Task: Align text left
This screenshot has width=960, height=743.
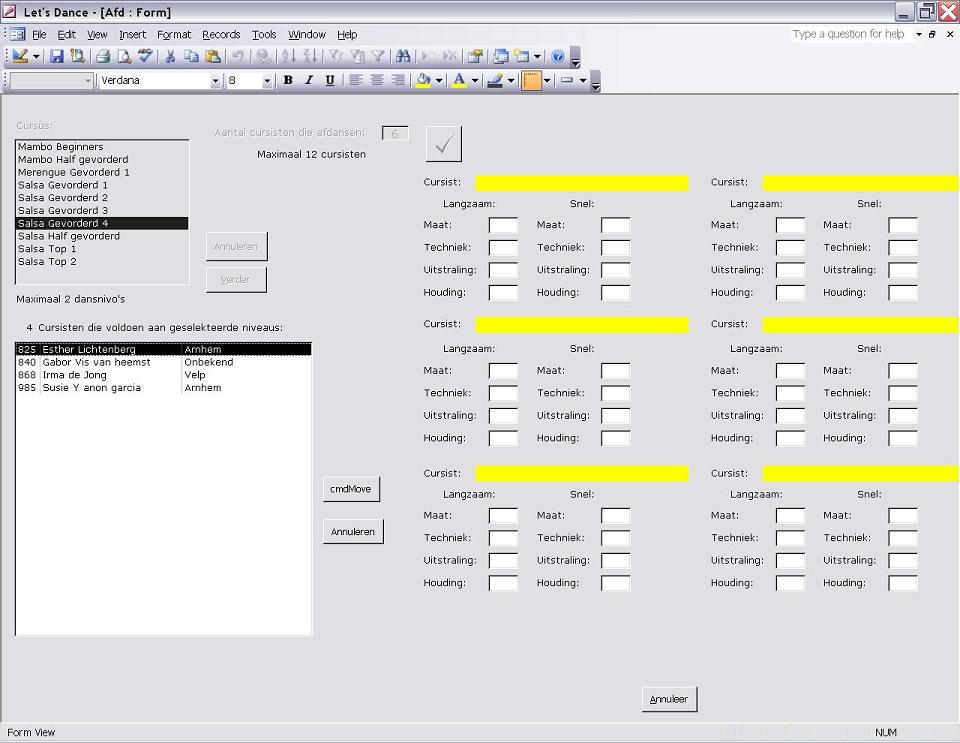Action: (356, 80)
